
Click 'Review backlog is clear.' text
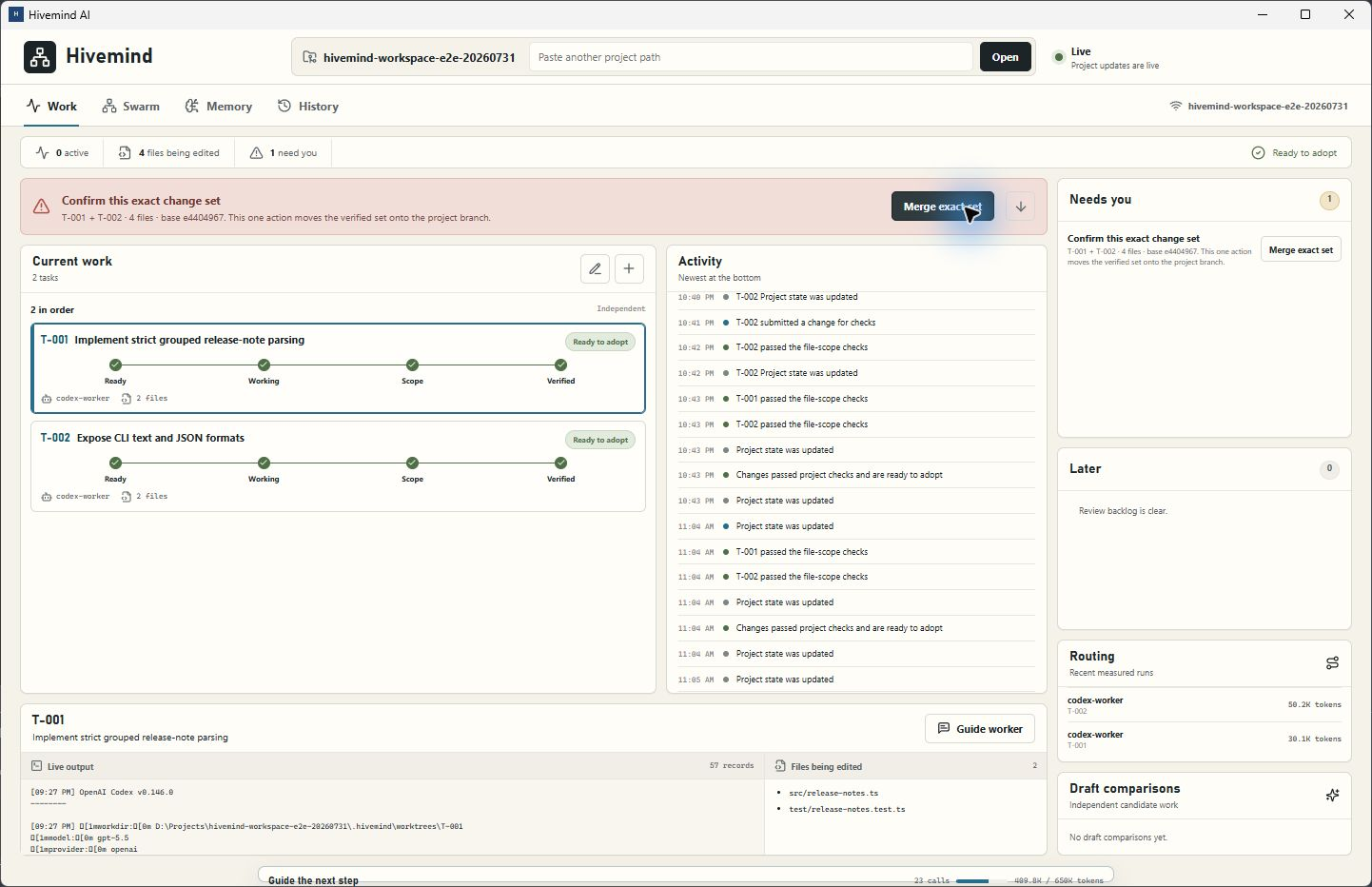1123,511
